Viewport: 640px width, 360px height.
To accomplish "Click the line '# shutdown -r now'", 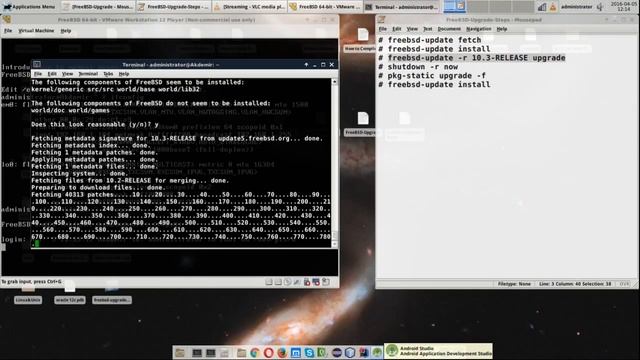I will click(x=418, y=67).
